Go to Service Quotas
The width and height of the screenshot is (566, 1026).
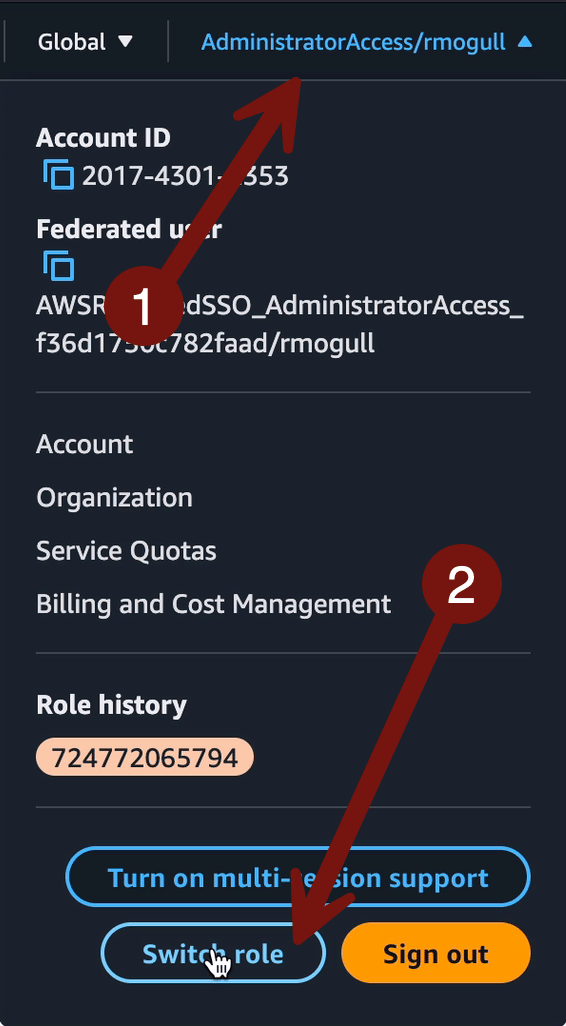click(126, 551)
